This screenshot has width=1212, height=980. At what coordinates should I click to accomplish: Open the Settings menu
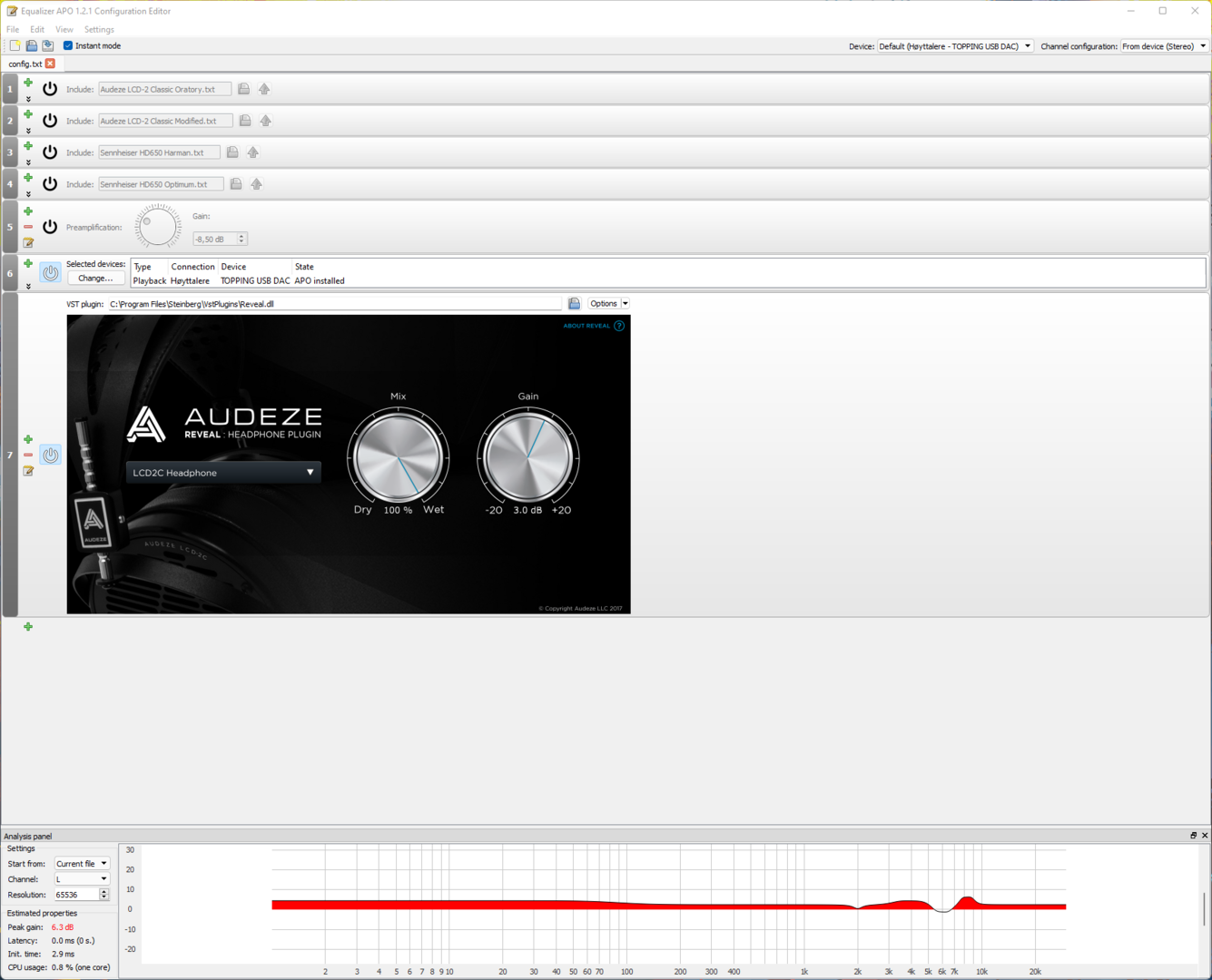coord(99,30)
